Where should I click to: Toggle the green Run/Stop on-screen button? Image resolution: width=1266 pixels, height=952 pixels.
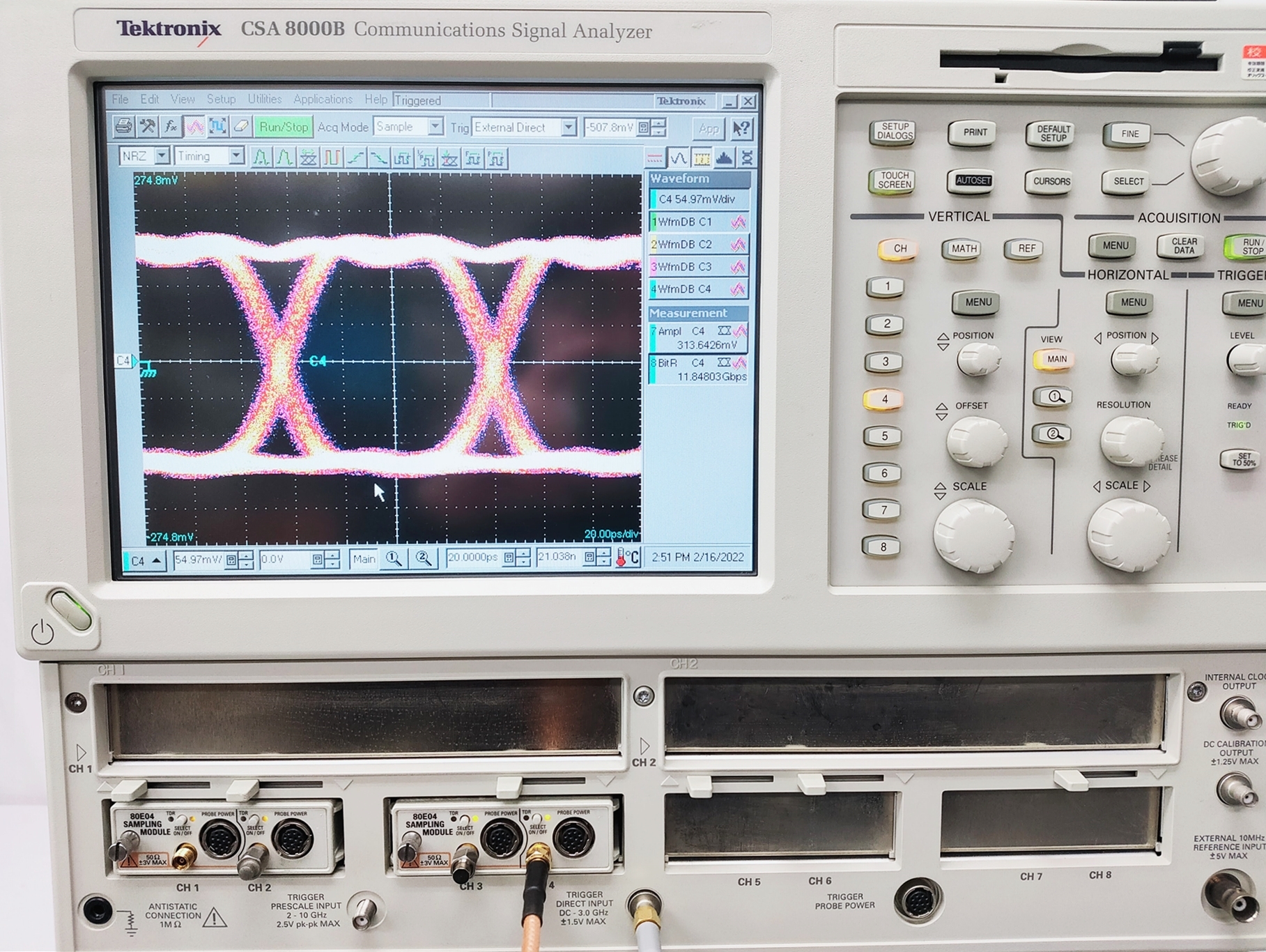(284, 127)
